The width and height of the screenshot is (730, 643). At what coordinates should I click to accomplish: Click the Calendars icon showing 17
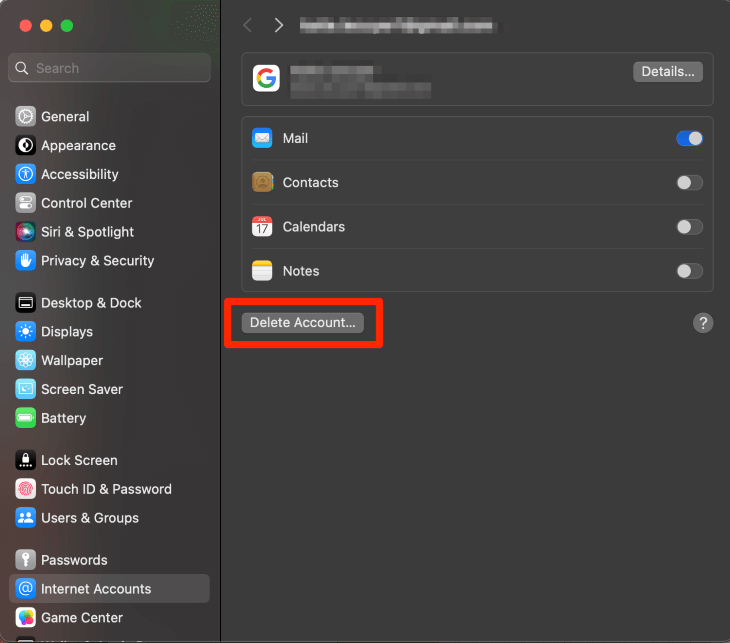coord(262,226)
